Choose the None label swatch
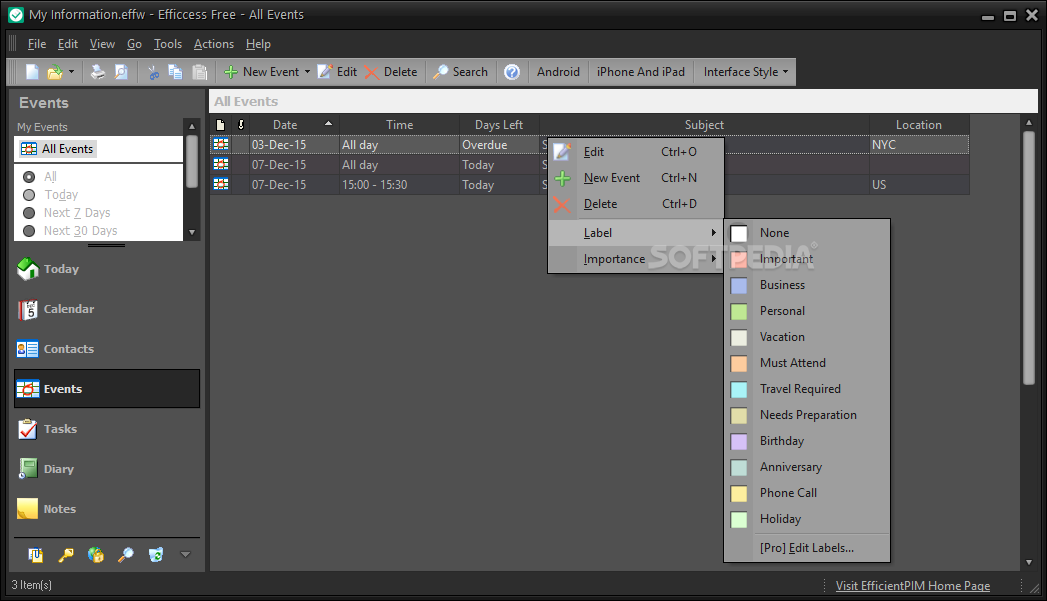 point(739,233)
